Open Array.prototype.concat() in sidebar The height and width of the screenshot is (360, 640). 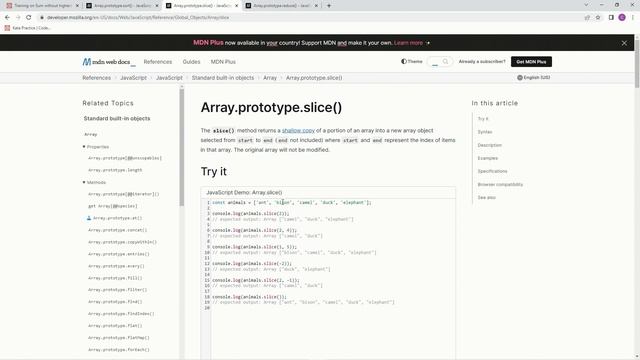point(118,230)
